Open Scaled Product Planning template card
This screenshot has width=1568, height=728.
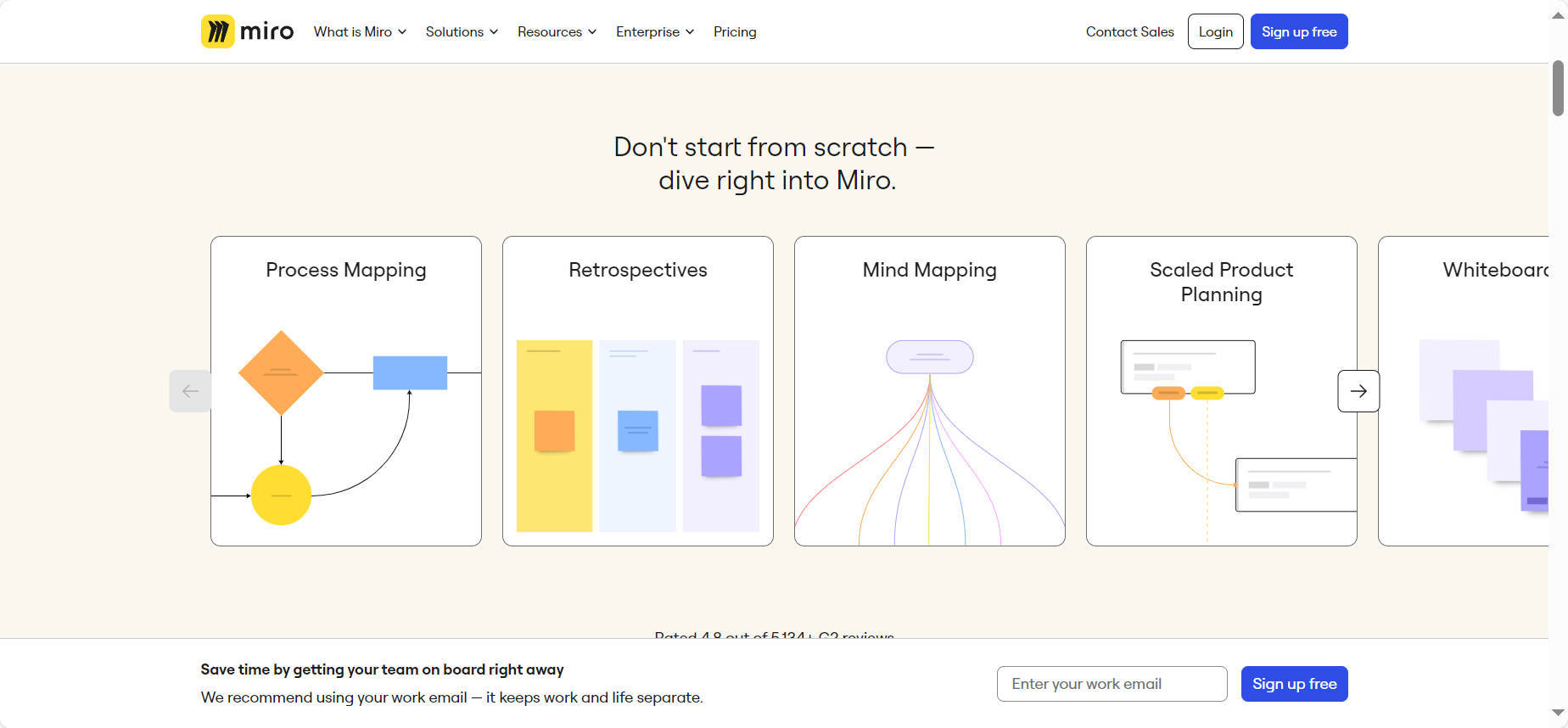pos(1222,391)
